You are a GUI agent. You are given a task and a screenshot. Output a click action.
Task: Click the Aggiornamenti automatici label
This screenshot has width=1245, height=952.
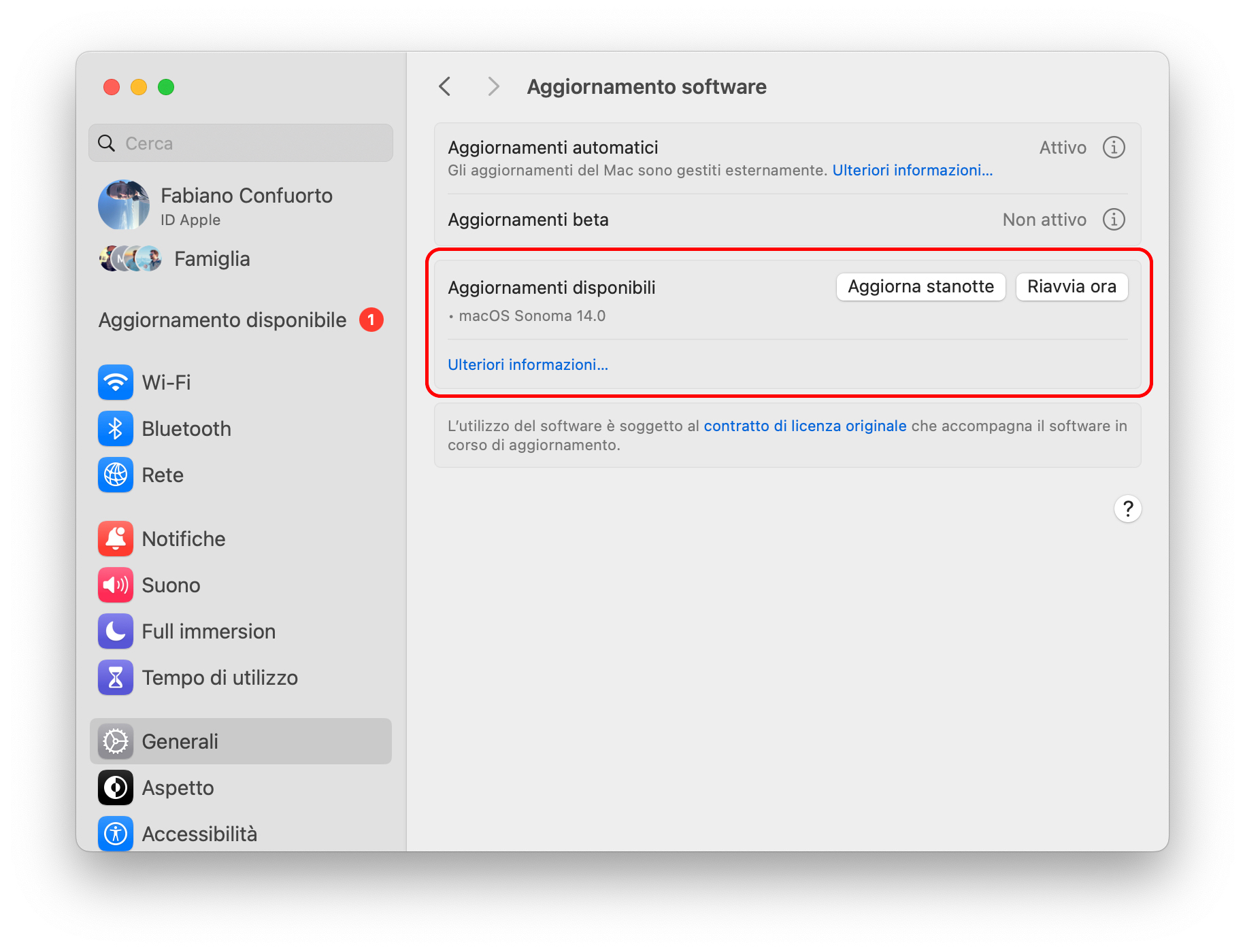(x=553, y=148)
